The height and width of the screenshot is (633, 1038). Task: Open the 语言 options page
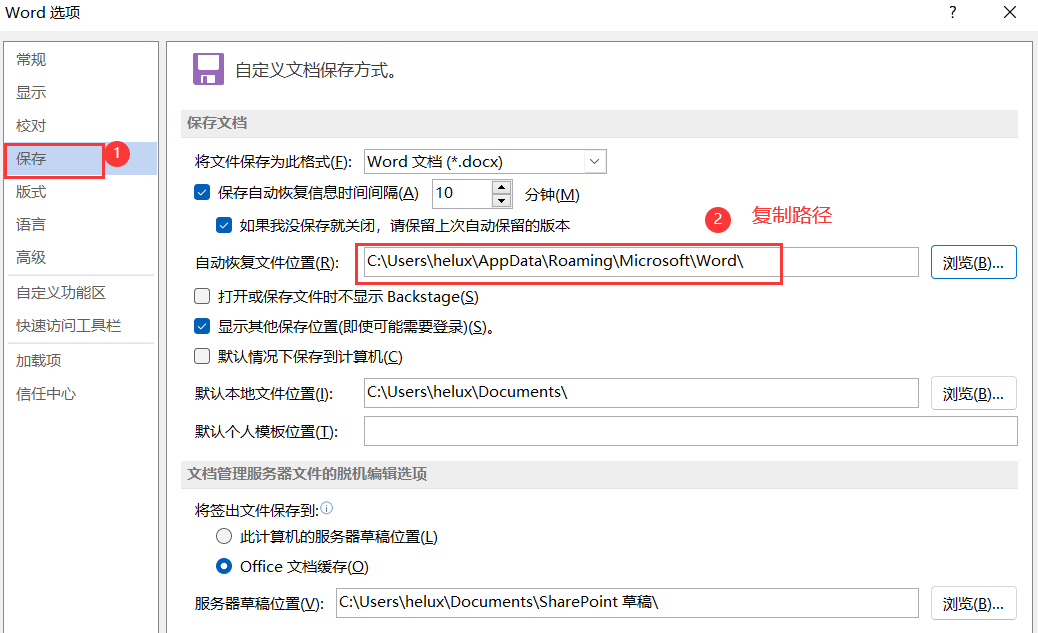point(30,224)
